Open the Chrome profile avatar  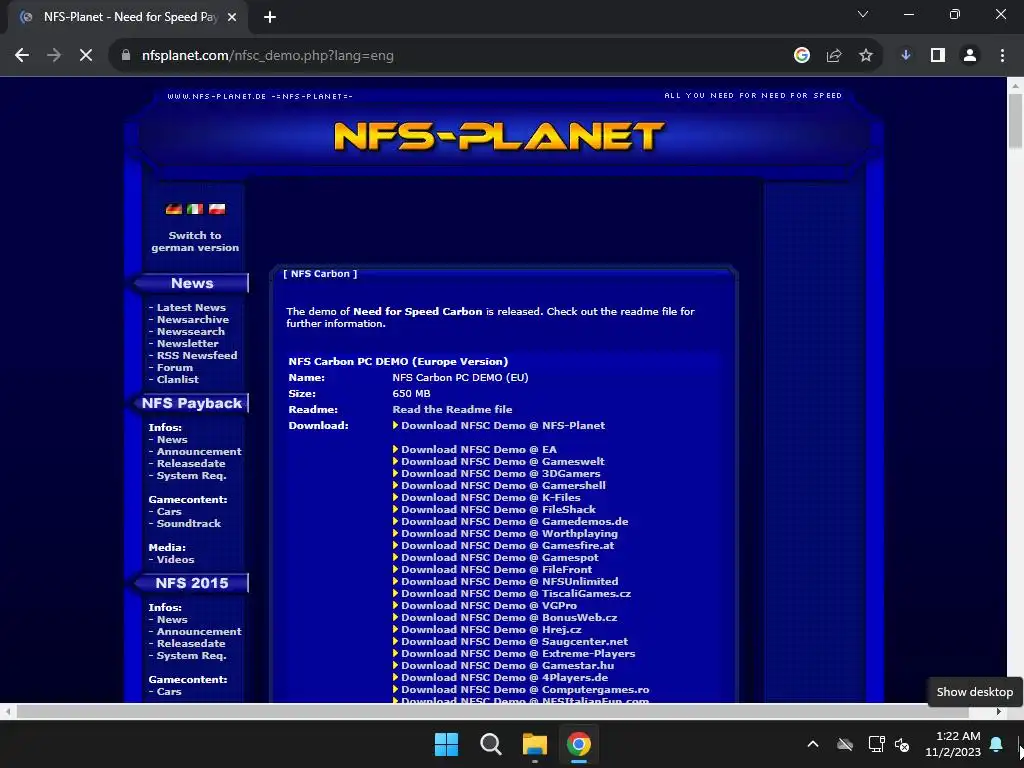click(970, 56)
